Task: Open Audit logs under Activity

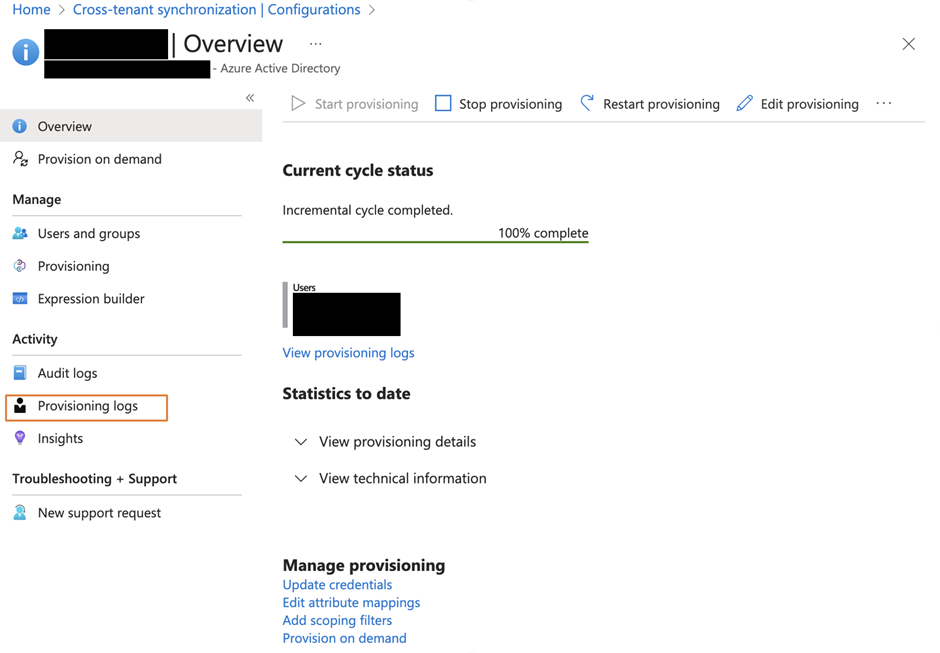Action: tap(67, 373)
